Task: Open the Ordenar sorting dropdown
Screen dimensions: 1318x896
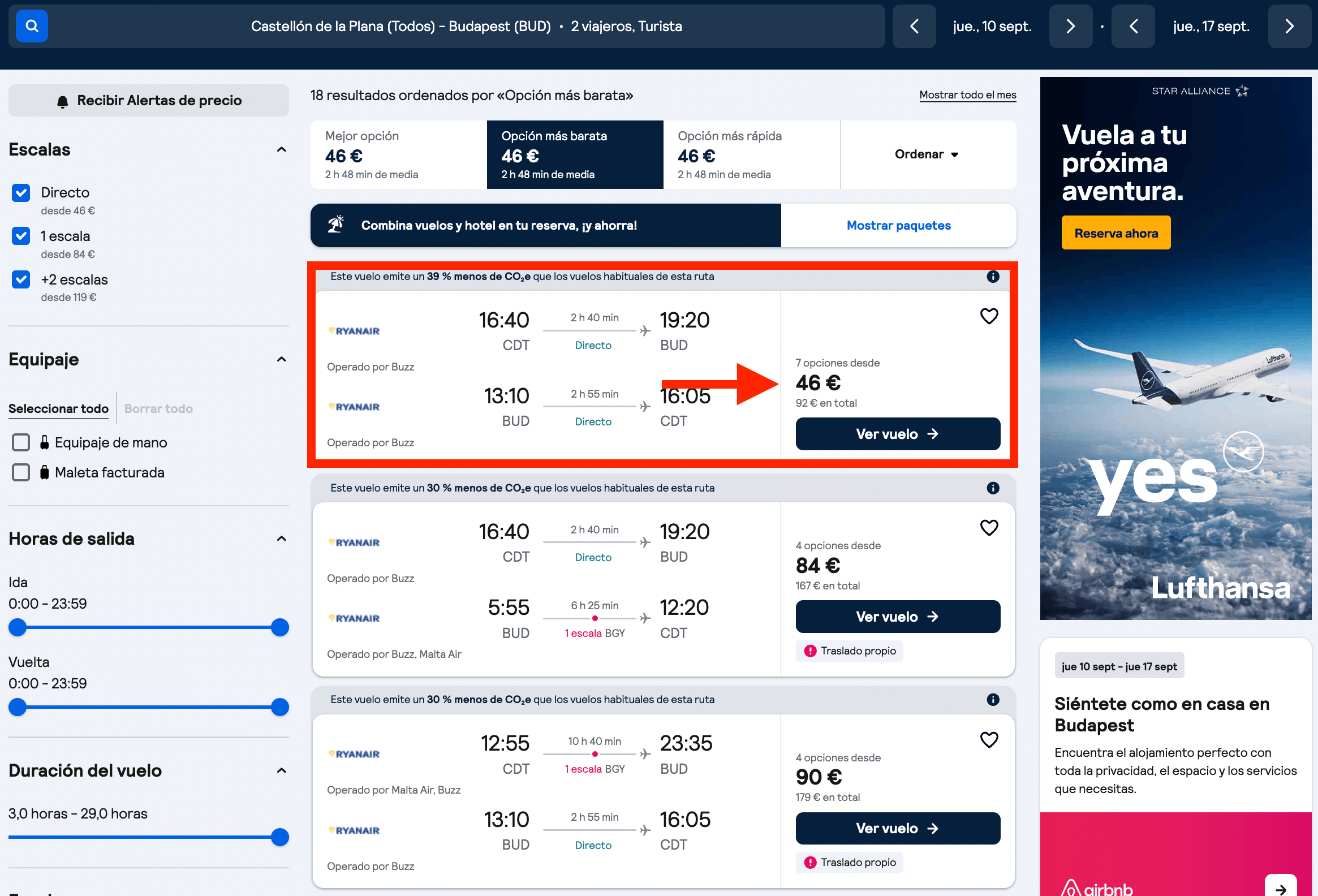Action: pos(928,154)
